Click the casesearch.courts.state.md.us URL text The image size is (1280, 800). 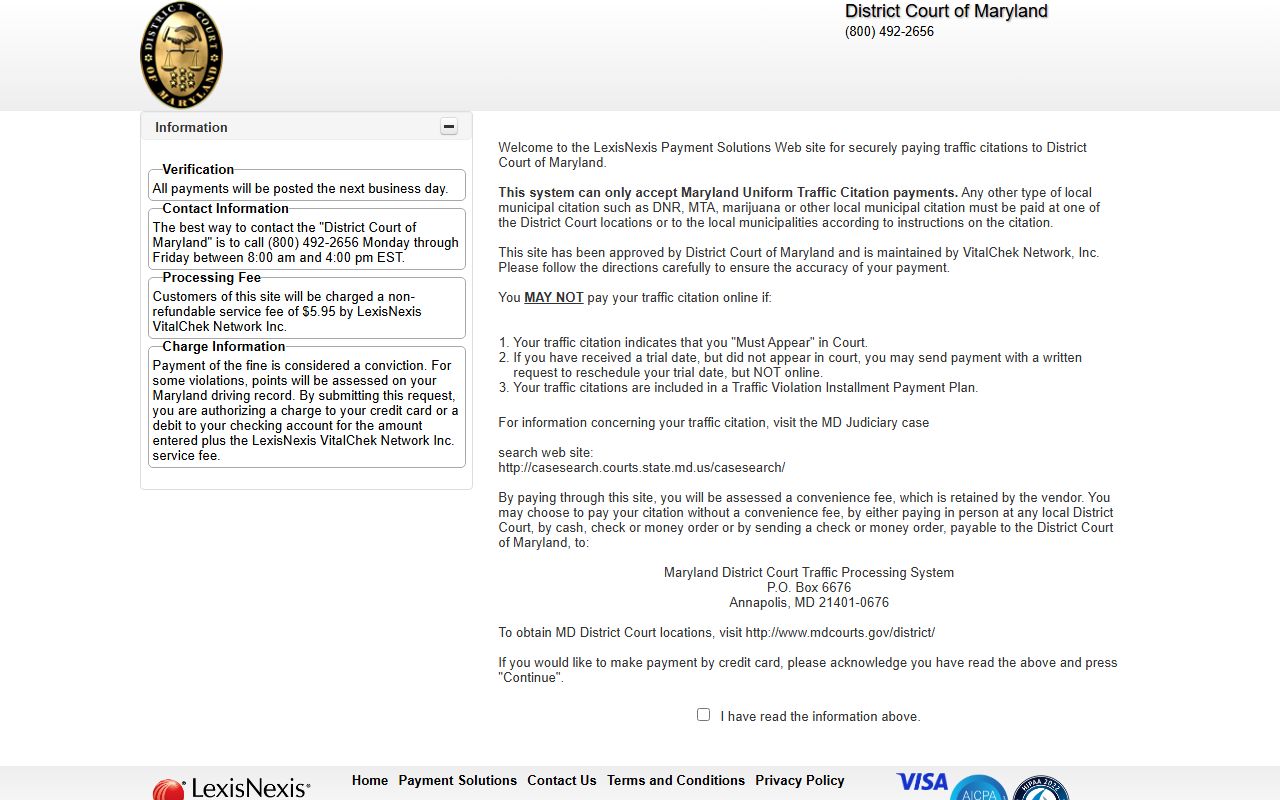(x=642, y=467)
